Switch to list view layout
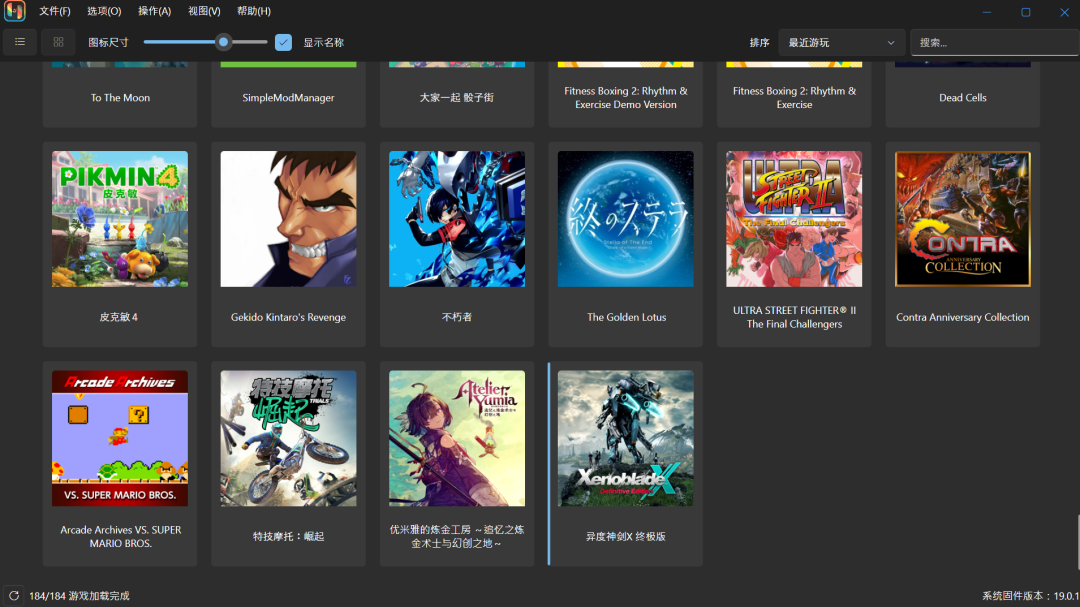This screenshot has height=607, width=1080. click(x=20, y=42)
